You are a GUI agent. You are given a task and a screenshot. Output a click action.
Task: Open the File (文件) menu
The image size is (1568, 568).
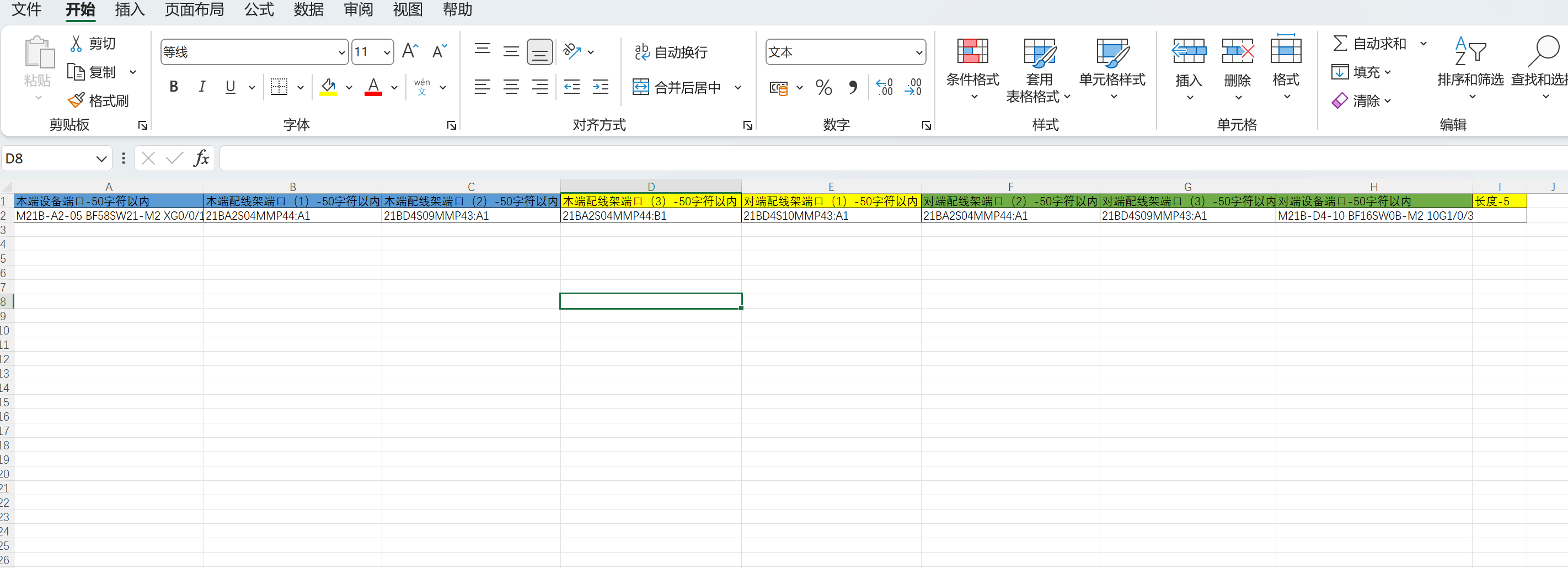27,10
